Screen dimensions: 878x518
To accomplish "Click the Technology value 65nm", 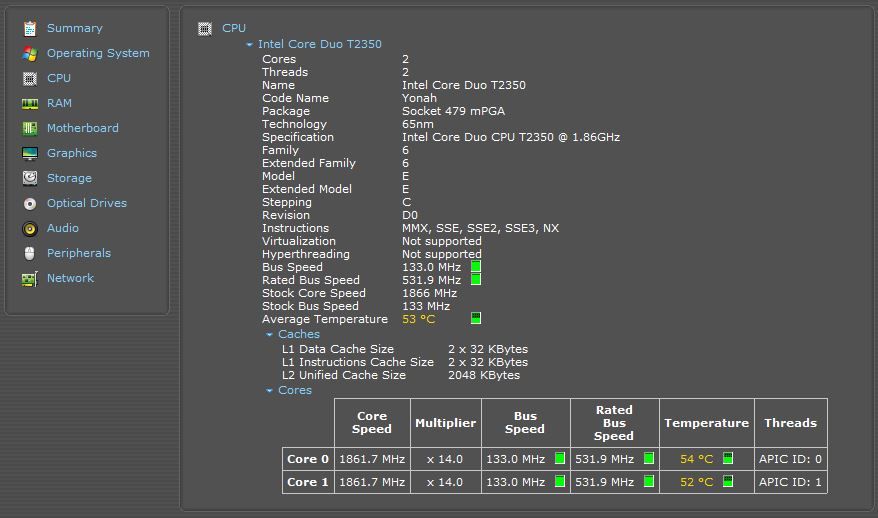I will (x=418, y=124).
